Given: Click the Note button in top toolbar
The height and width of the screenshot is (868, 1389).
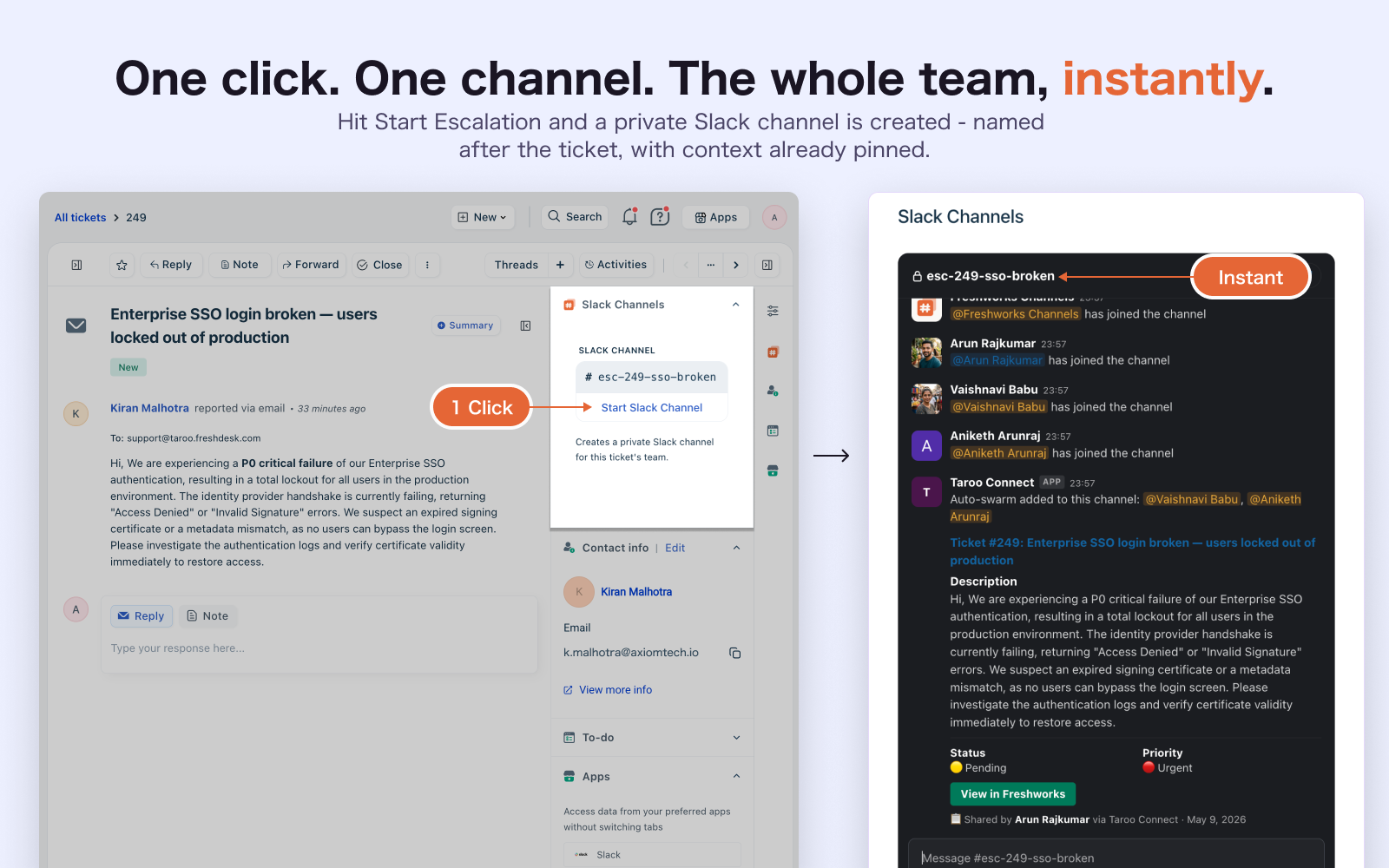Looking at the screenshot, I should point(240,265).
